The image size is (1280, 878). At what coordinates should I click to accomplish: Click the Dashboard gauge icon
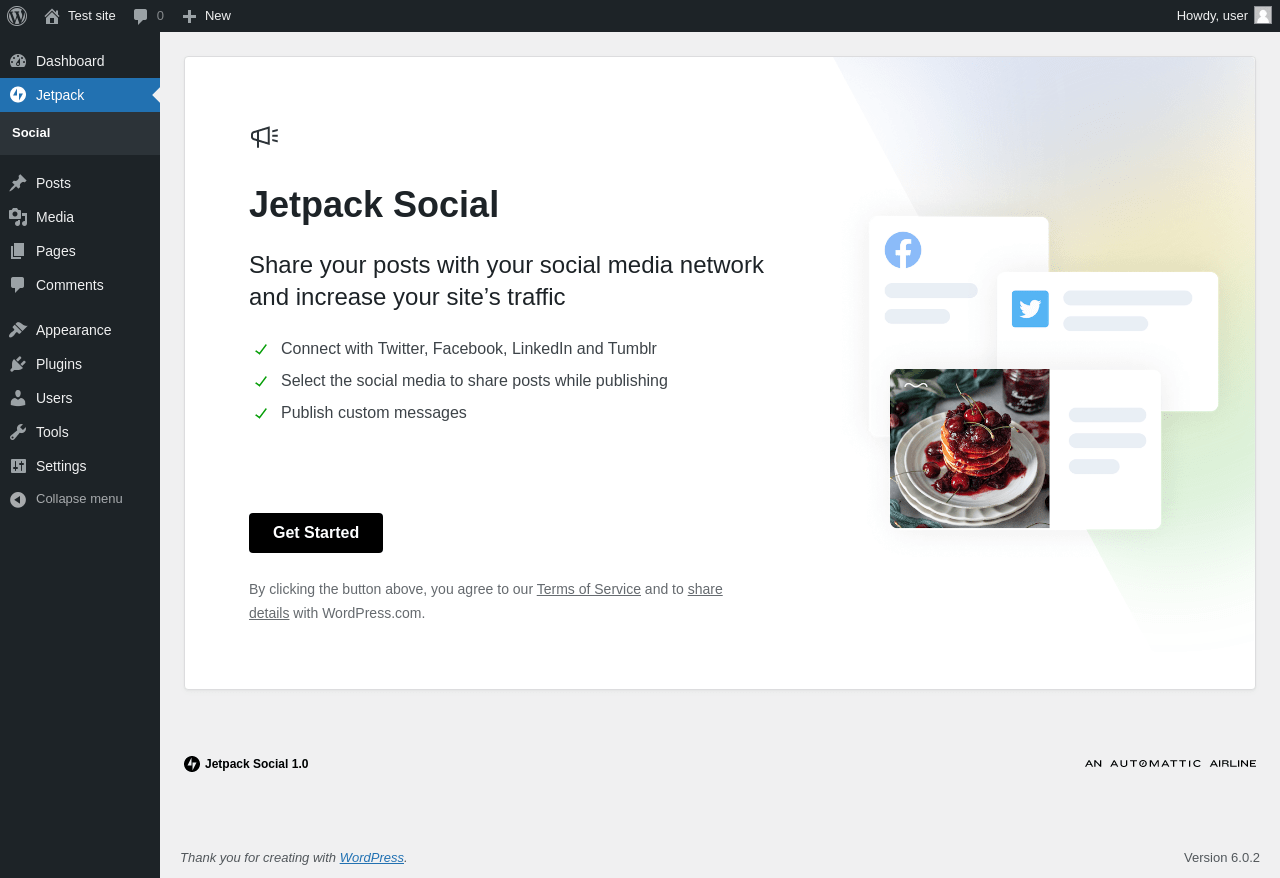pos(18,61)
